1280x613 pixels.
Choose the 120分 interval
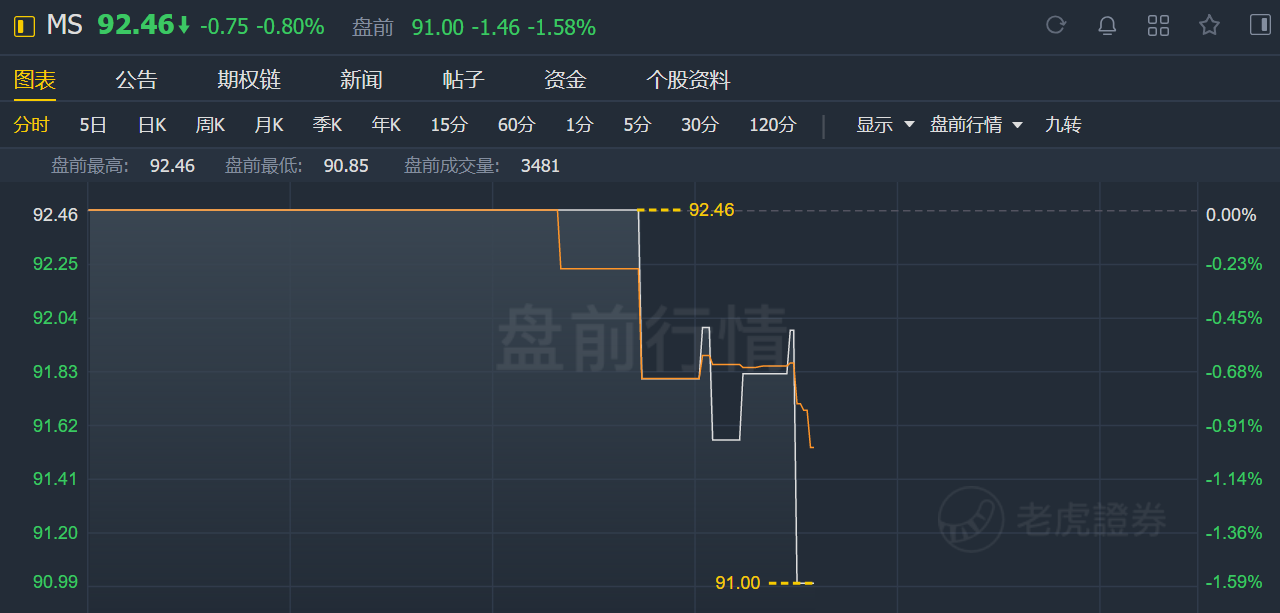(x=773, y=125)
